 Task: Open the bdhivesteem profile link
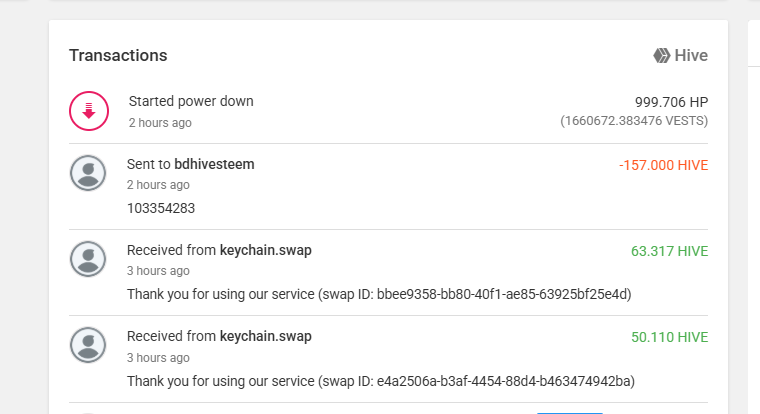coord(214,164)
